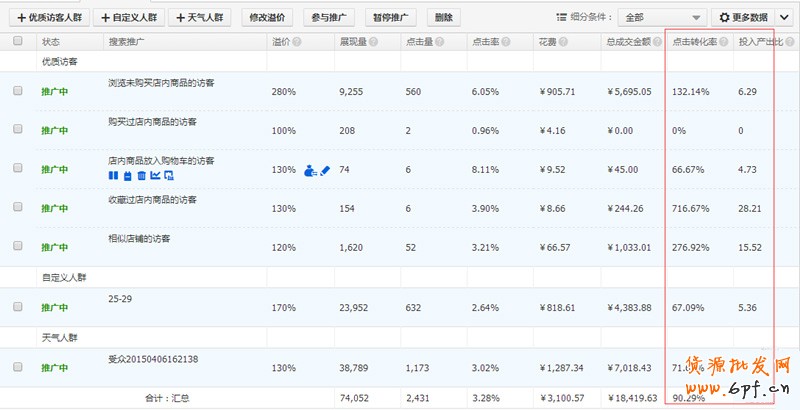Click the pause icon under 店内商品放入购物车的访客

113,176
